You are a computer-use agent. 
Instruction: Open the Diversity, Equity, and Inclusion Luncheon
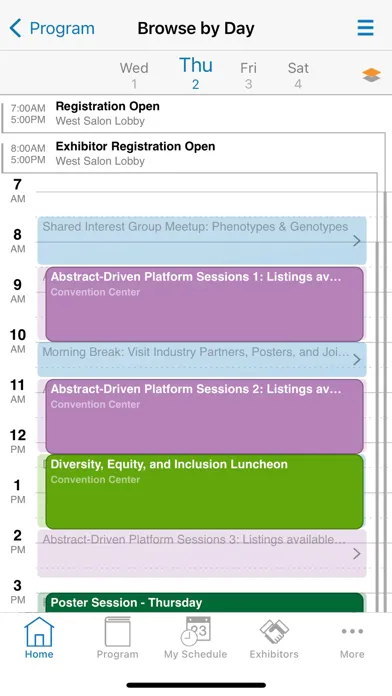point(205,491)
